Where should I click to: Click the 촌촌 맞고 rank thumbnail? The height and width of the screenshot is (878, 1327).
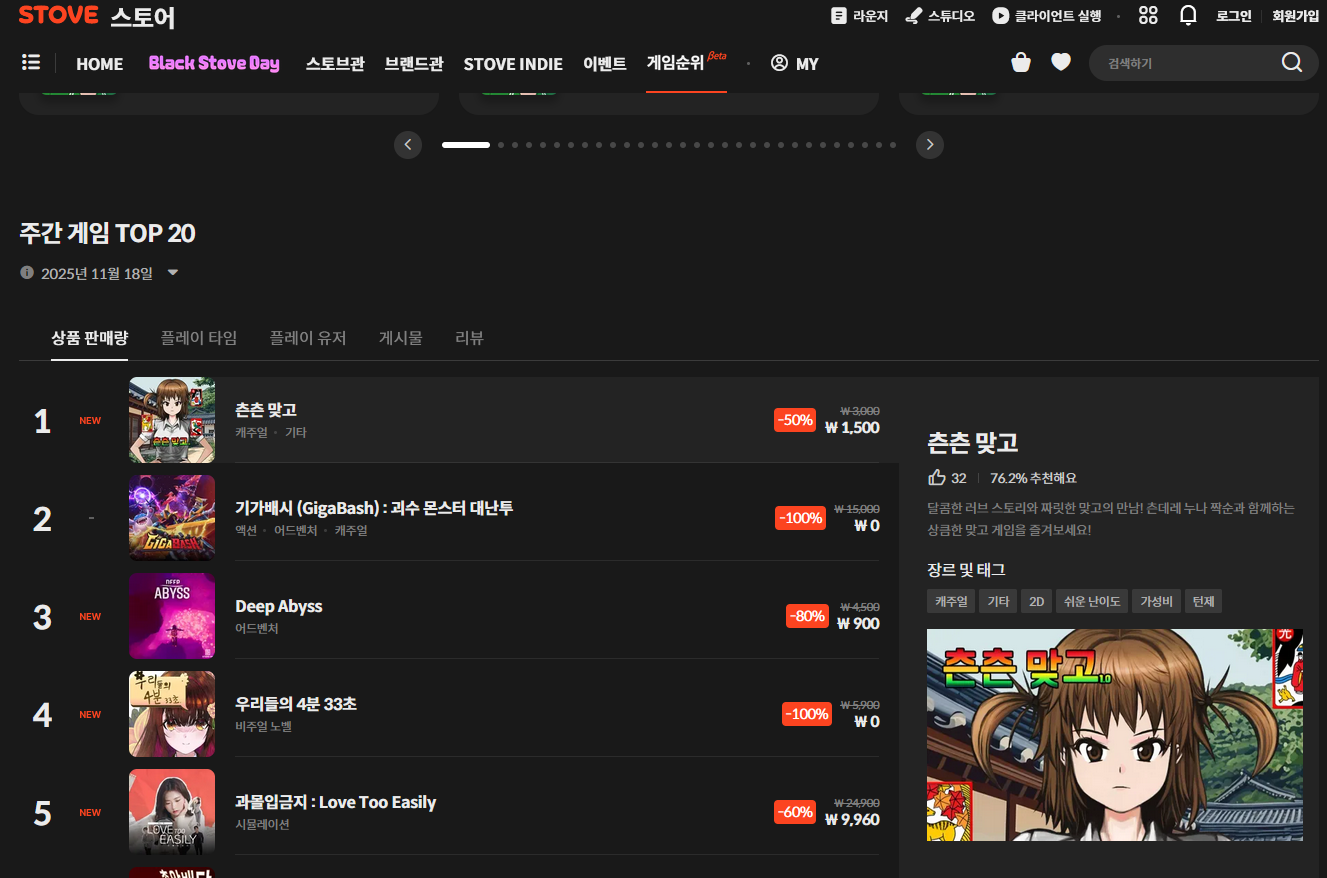[172, 420]
